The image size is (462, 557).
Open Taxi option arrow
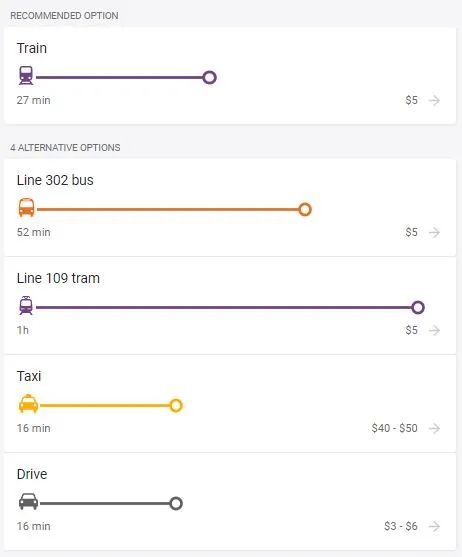point(434,428)
